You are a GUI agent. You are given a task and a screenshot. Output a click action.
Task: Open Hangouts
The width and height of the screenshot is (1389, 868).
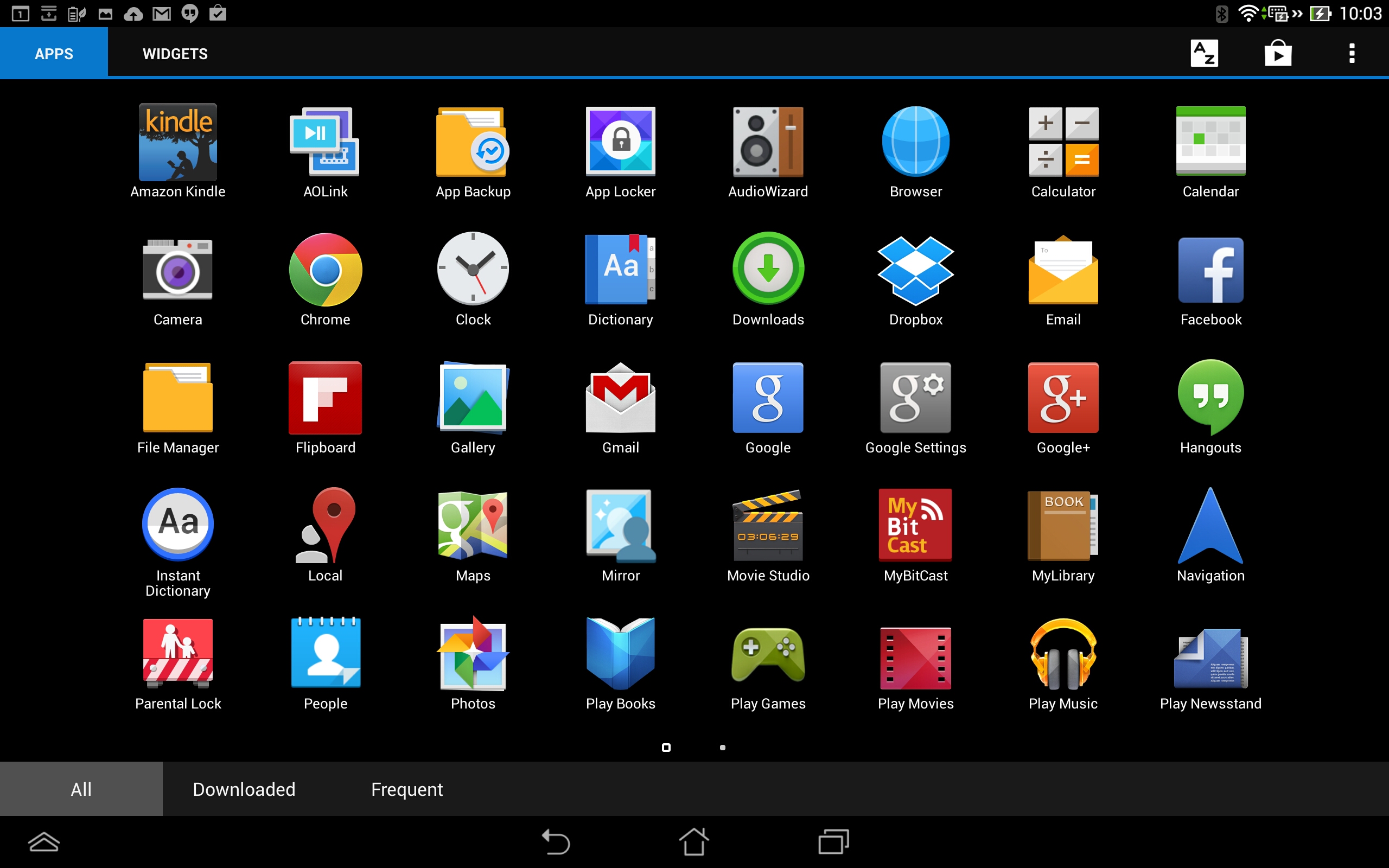1210,407
